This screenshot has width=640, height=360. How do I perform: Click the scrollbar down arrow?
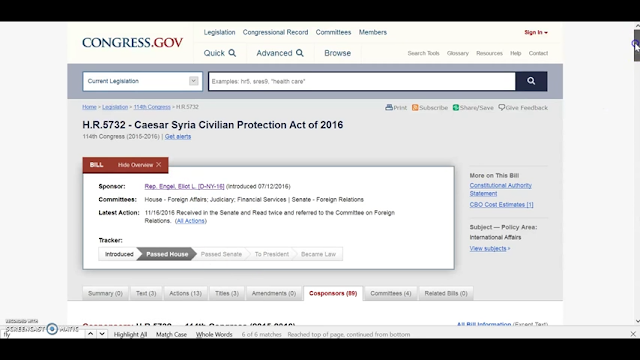637,321
